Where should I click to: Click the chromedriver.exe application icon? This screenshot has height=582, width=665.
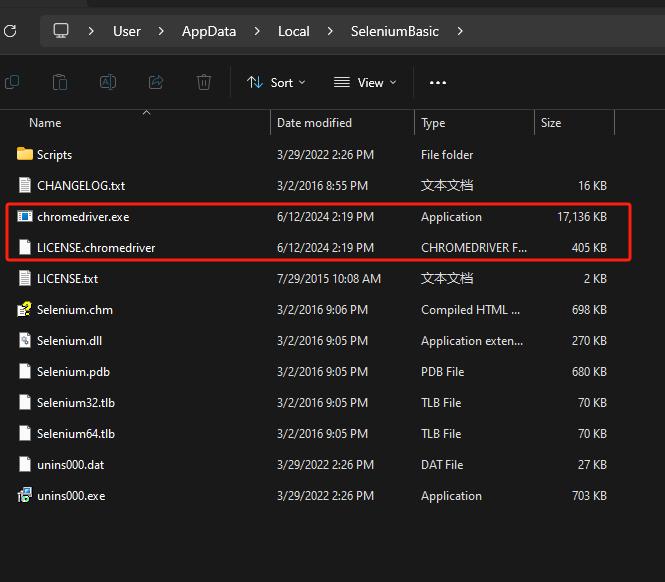(25, 216)
